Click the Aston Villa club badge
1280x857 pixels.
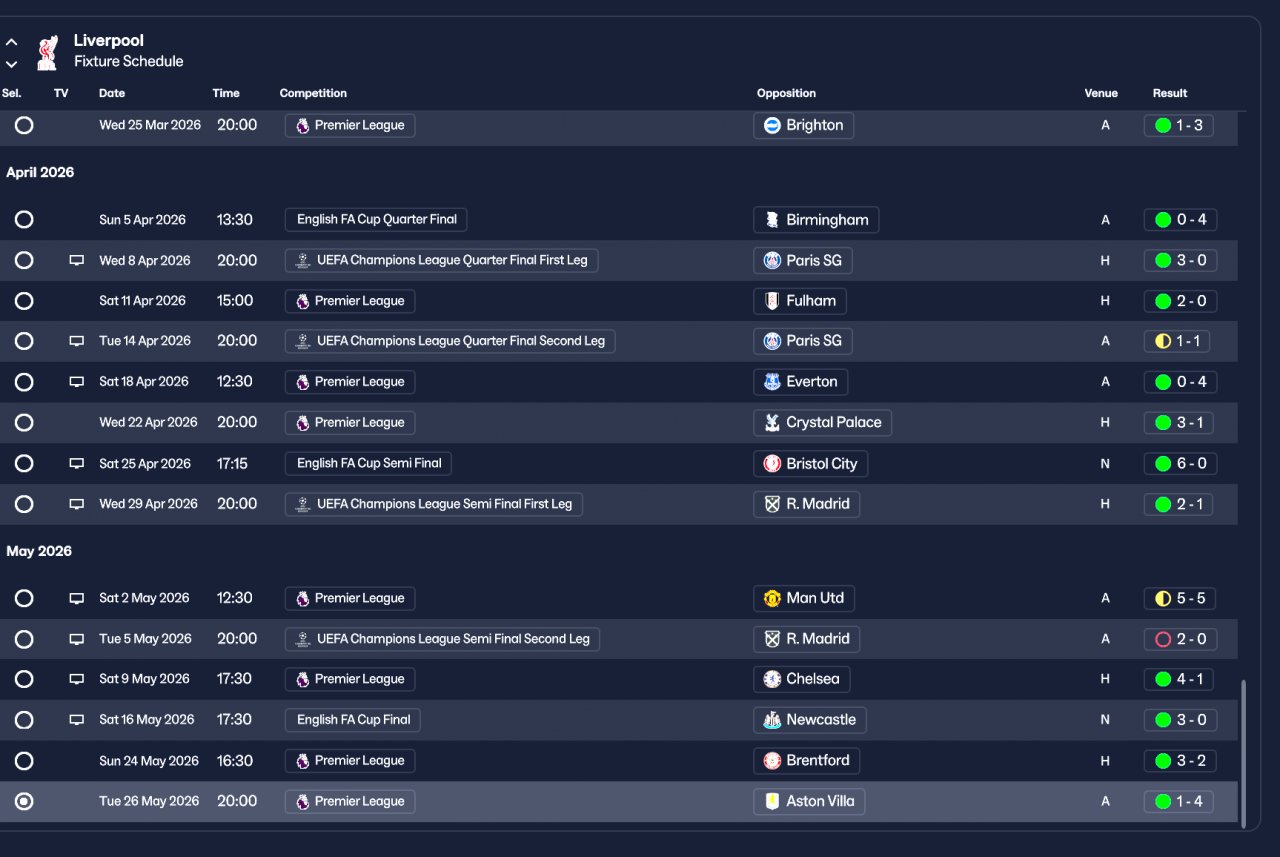tap(772, 801)
